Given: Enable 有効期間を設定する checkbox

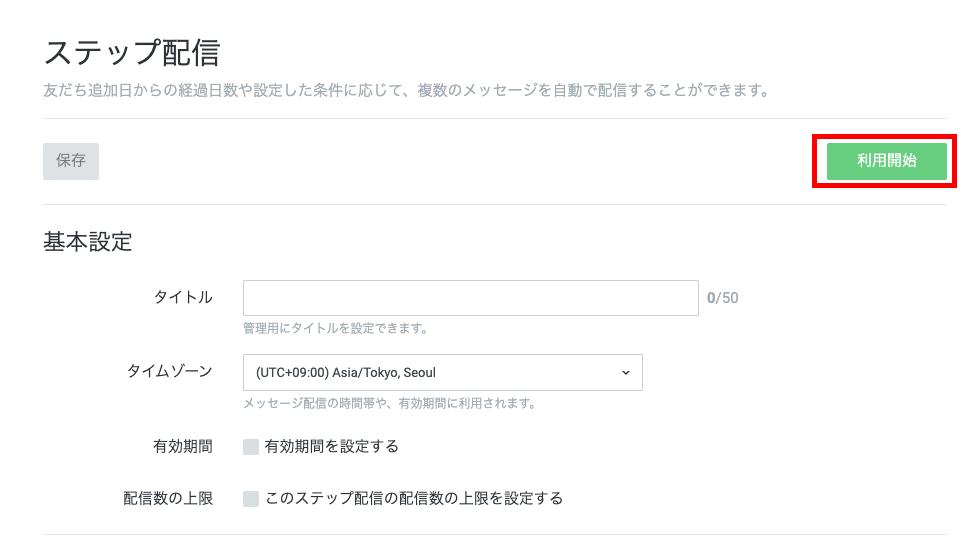Looking at the screenshot, I should pos(251,447).
